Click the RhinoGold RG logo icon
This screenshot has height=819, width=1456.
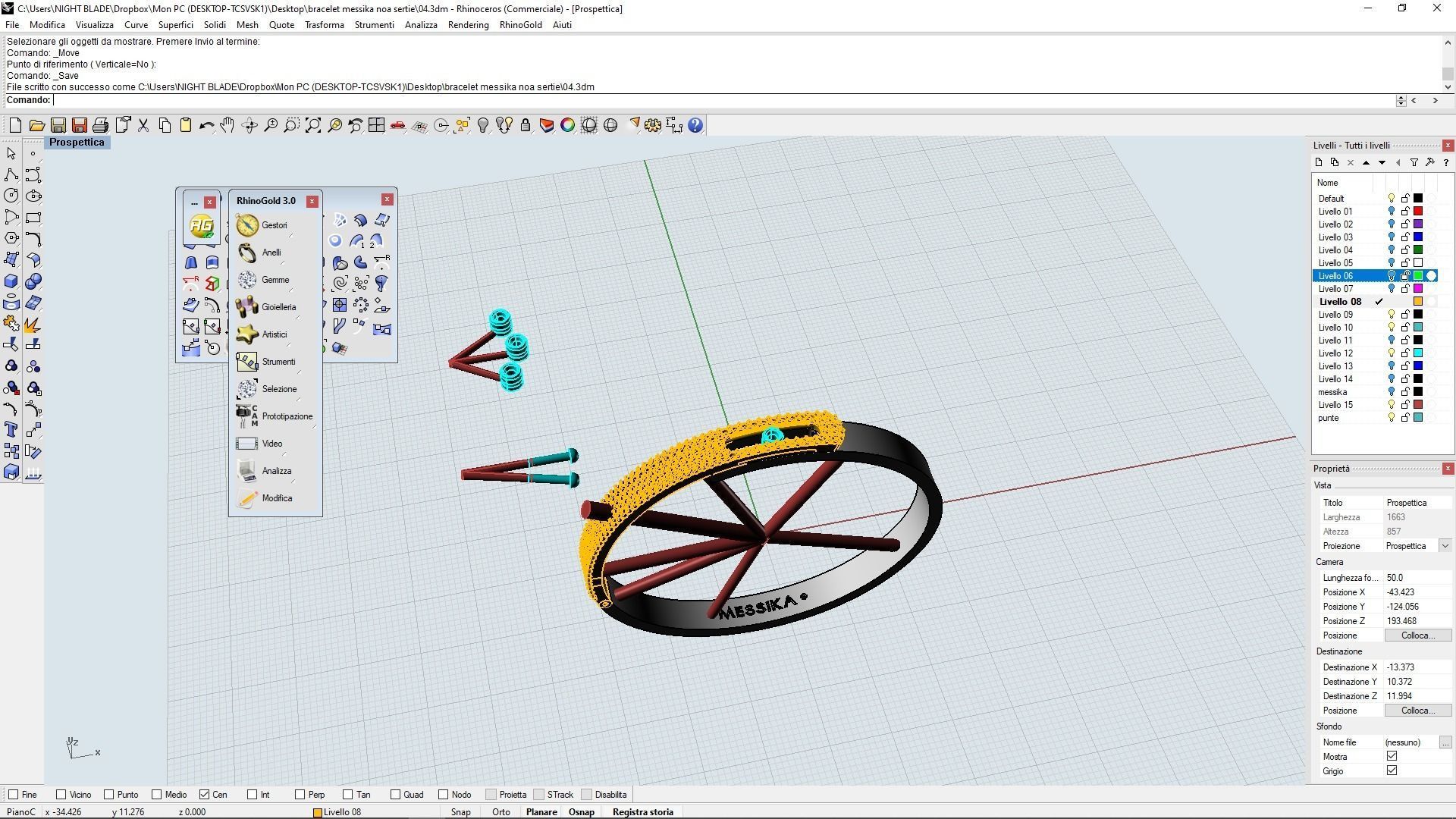pos(201,225)
